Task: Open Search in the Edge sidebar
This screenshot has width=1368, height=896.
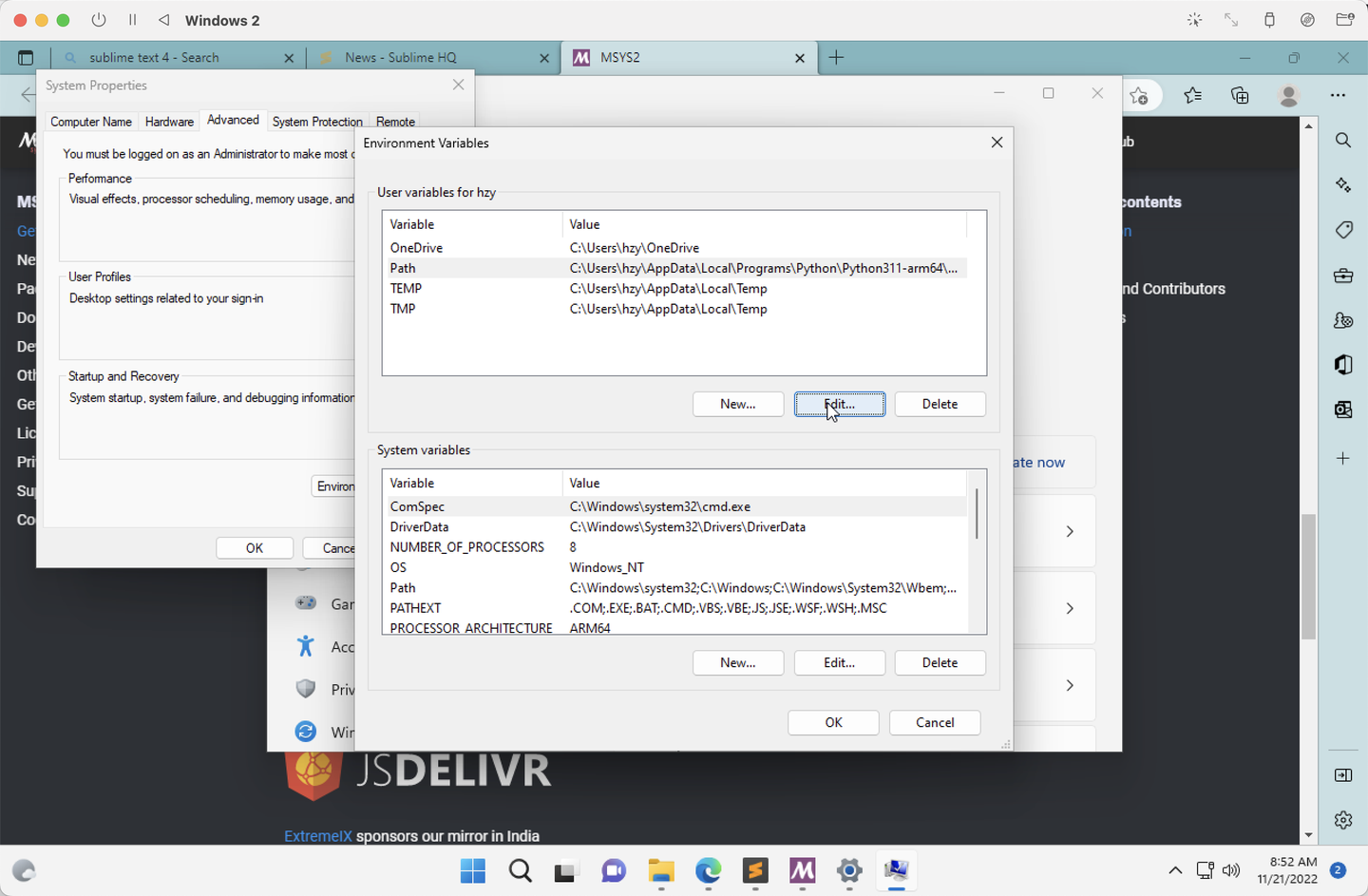Action: click(1342, 140)
